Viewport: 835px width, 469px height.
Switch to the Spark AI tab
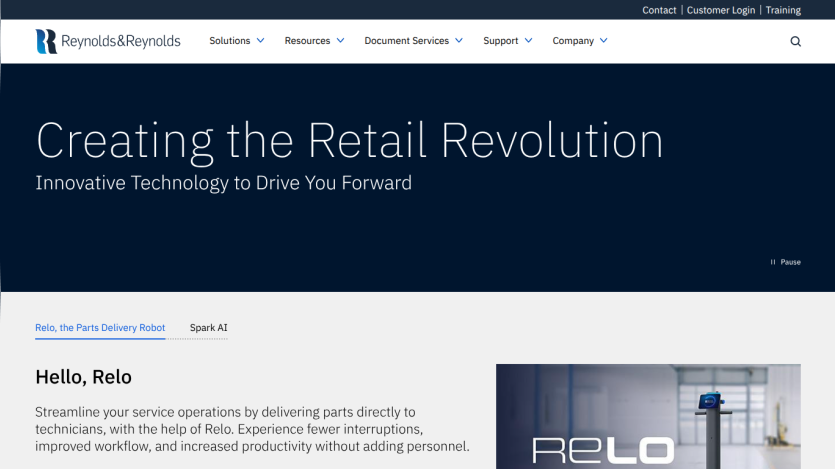(208, 328)
